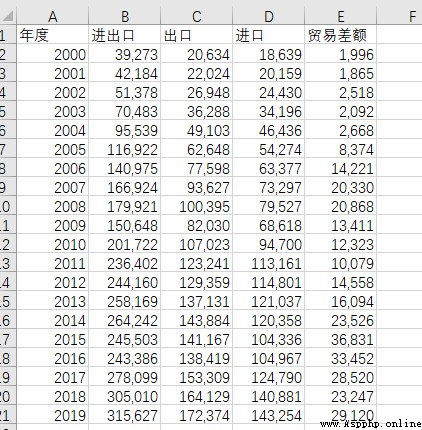Click the 贸易差额 header cell

pyautogui.click(x=341, y=35)
